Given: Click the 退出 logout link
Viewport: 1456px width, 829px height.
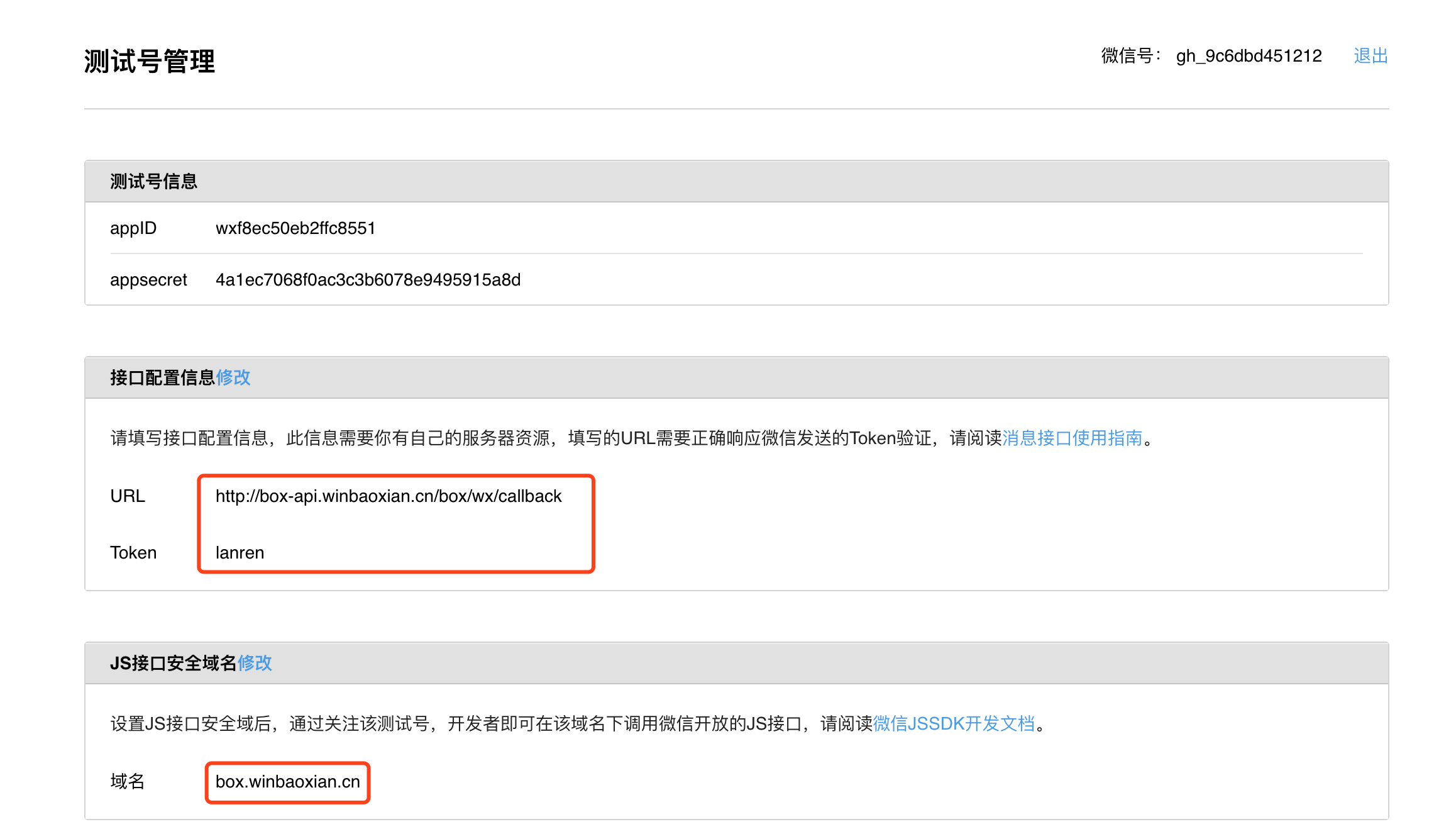Looking at the screenshot, I should pyautogui.click(x=1370, y=56).
